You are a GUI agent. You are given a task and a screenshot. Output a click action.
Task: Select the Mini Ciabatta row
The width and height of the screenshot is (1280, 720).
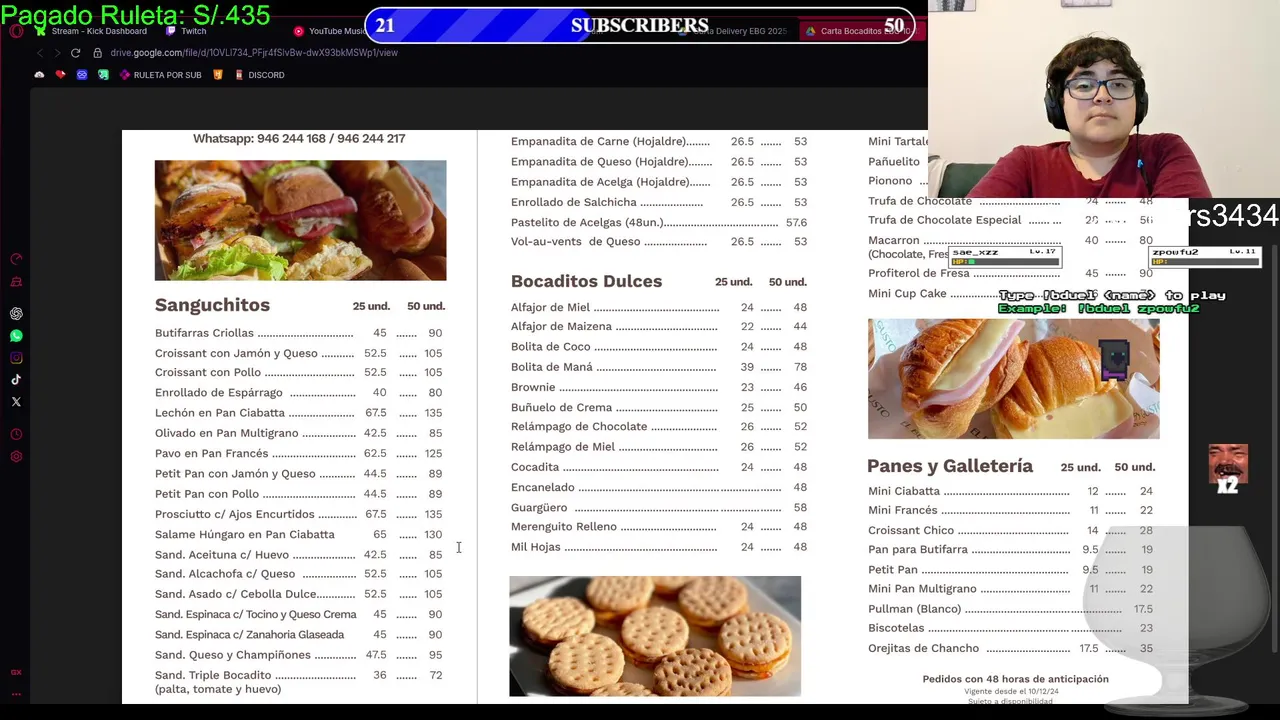[1011, 491]
